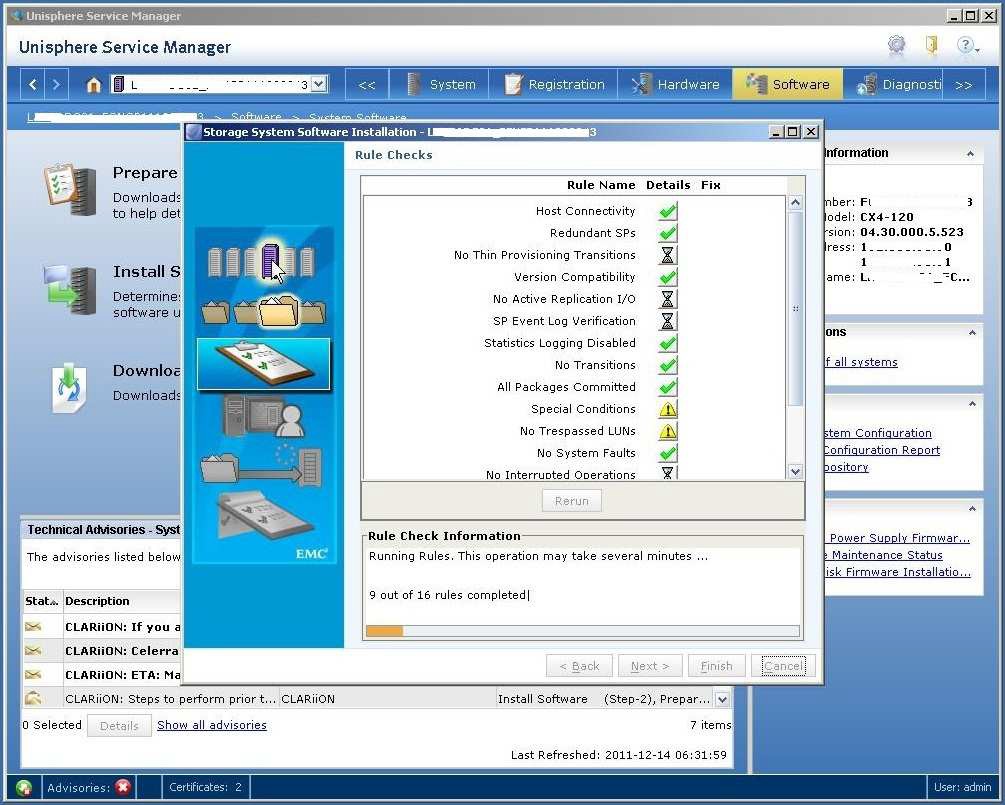Switch to the Software tab
The width and height of the screenshot is (1005, 805).
(x=788, y=84)
